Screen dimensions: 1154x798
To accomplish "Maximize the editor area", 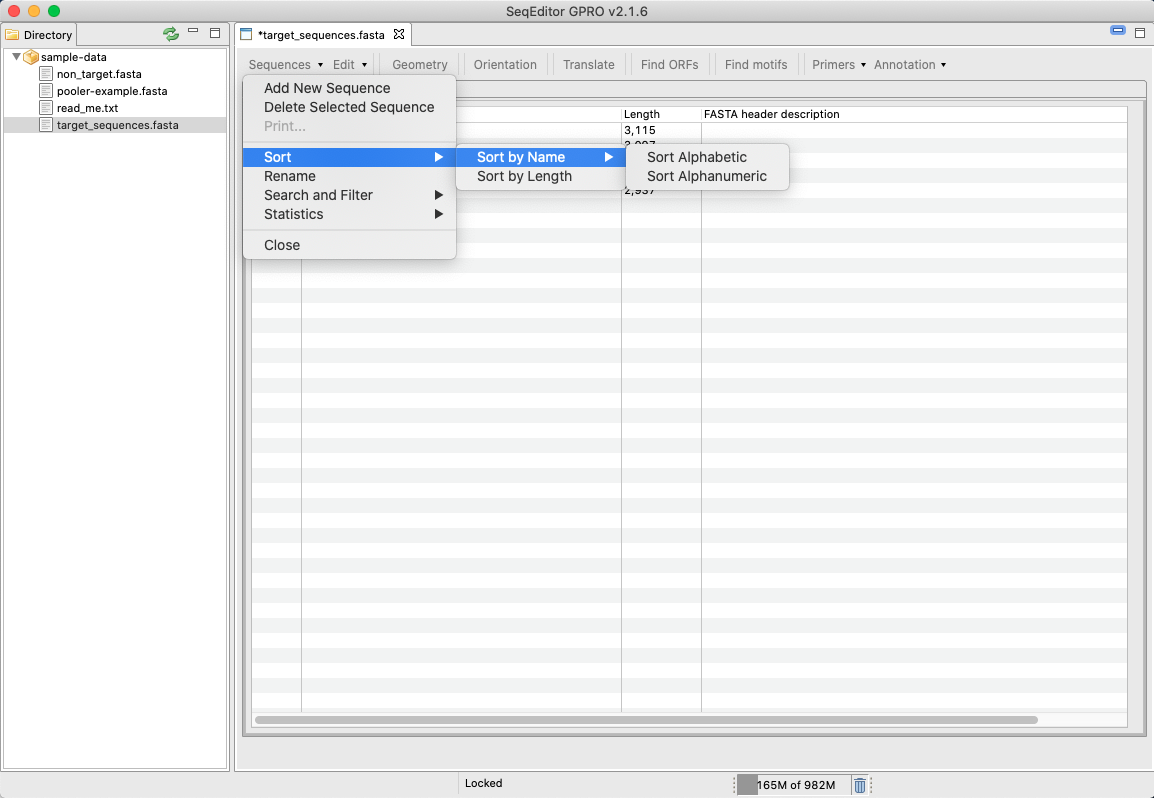I will [x=1139, y=33].
